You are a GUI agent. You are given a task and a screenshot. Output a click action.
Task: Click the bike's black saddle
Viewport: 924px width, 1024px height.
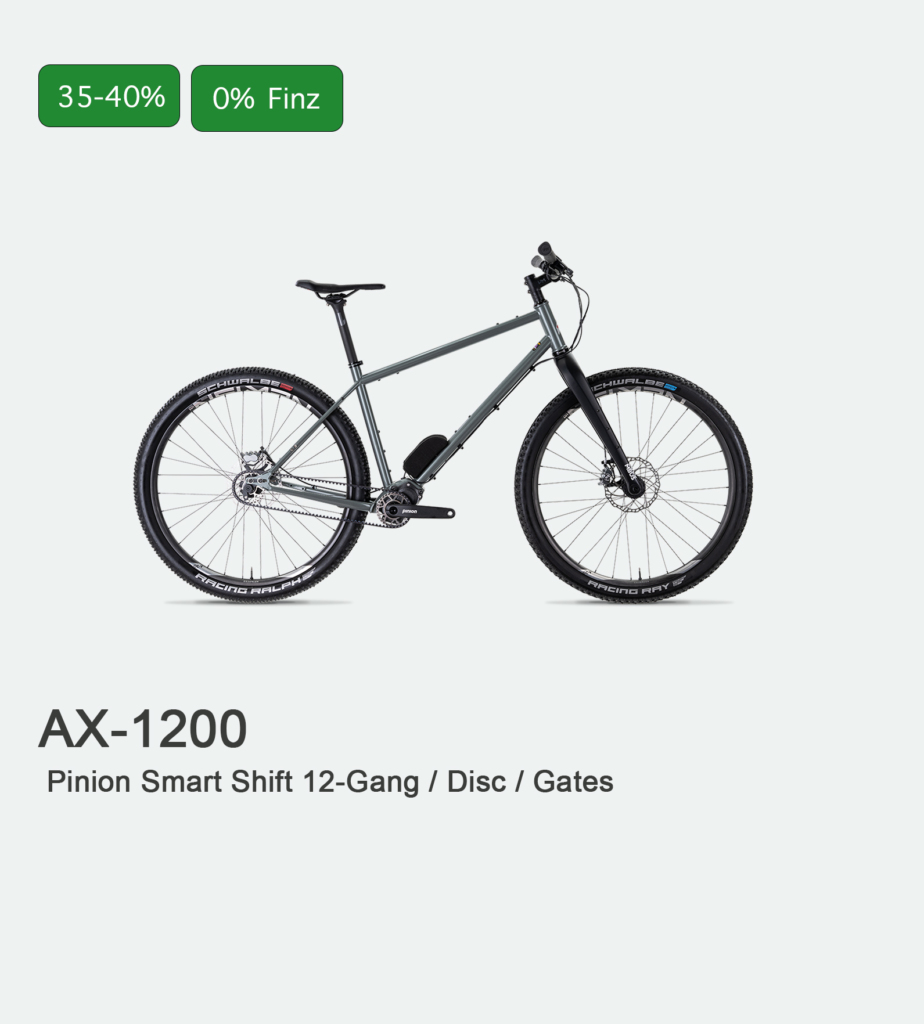pos(340,286)
